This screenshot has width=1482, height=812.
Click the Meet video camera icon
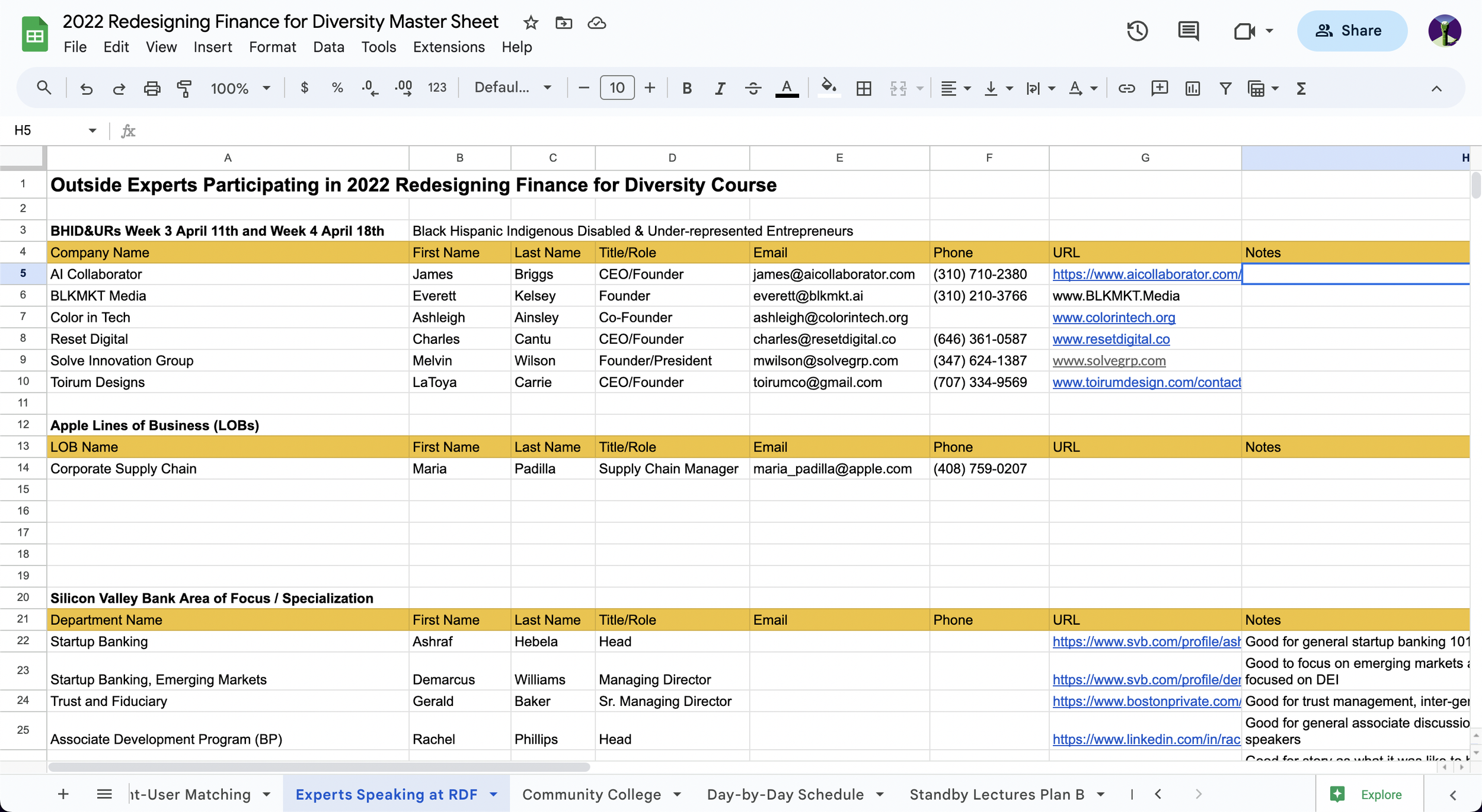[x=1244, y=31]
